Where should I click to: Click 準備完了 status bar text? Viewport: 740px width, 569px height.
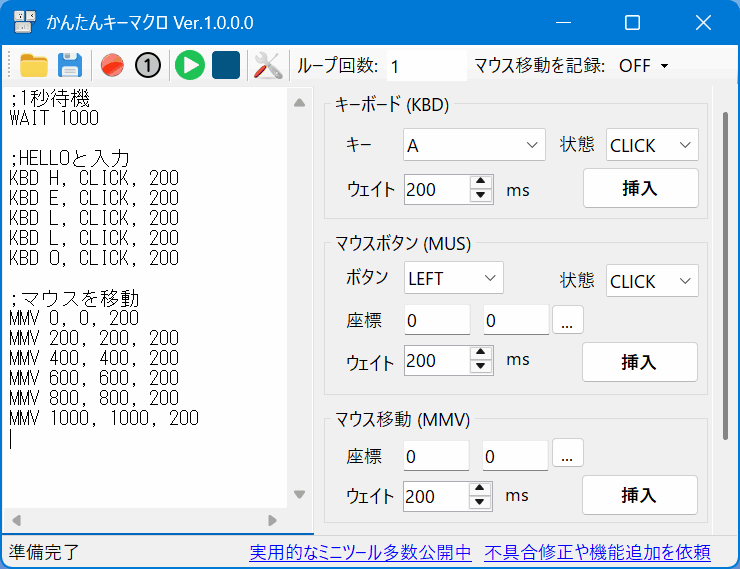pos(44,552)
